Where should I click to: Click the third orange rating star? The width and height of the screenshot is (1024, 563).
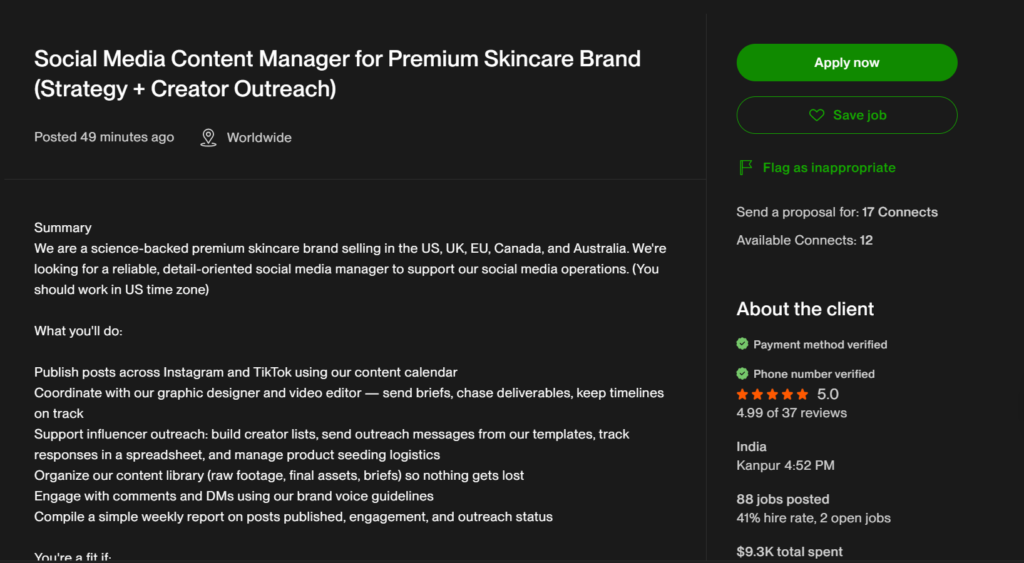[773, 394]
